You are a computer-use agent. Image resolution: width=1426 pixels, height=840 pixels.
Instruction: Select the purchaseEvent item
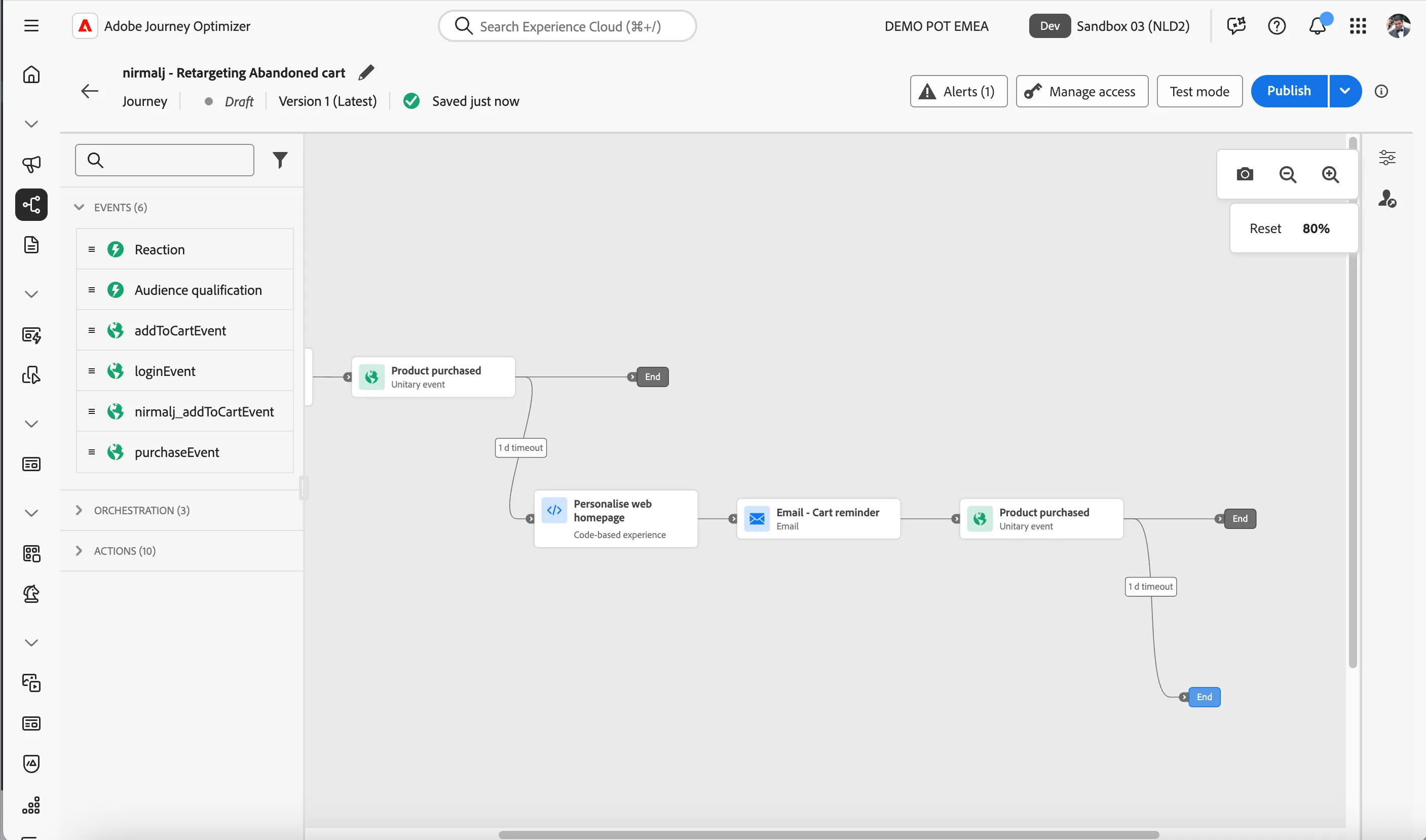(x=184, y=452)
